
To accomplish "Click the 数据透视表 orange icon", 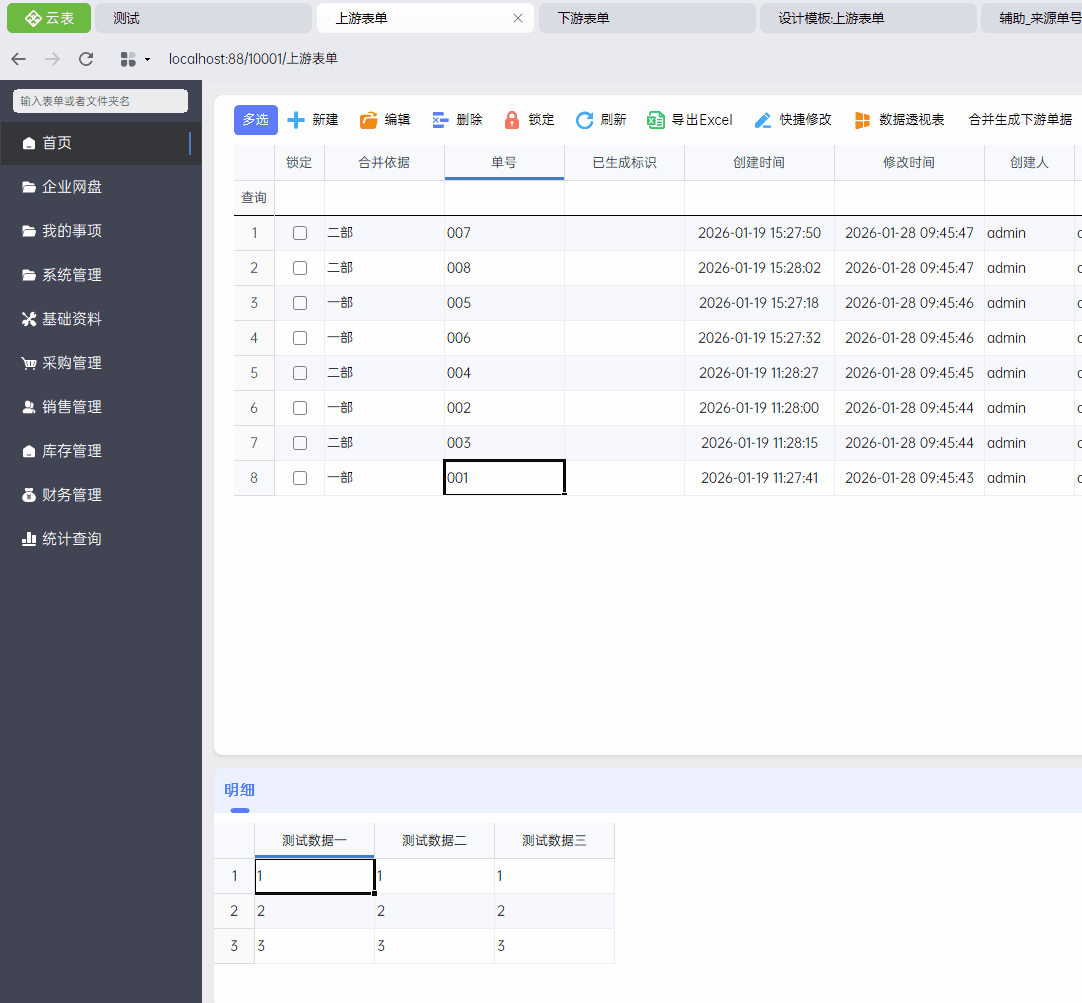I will click(x=863, y=120).
